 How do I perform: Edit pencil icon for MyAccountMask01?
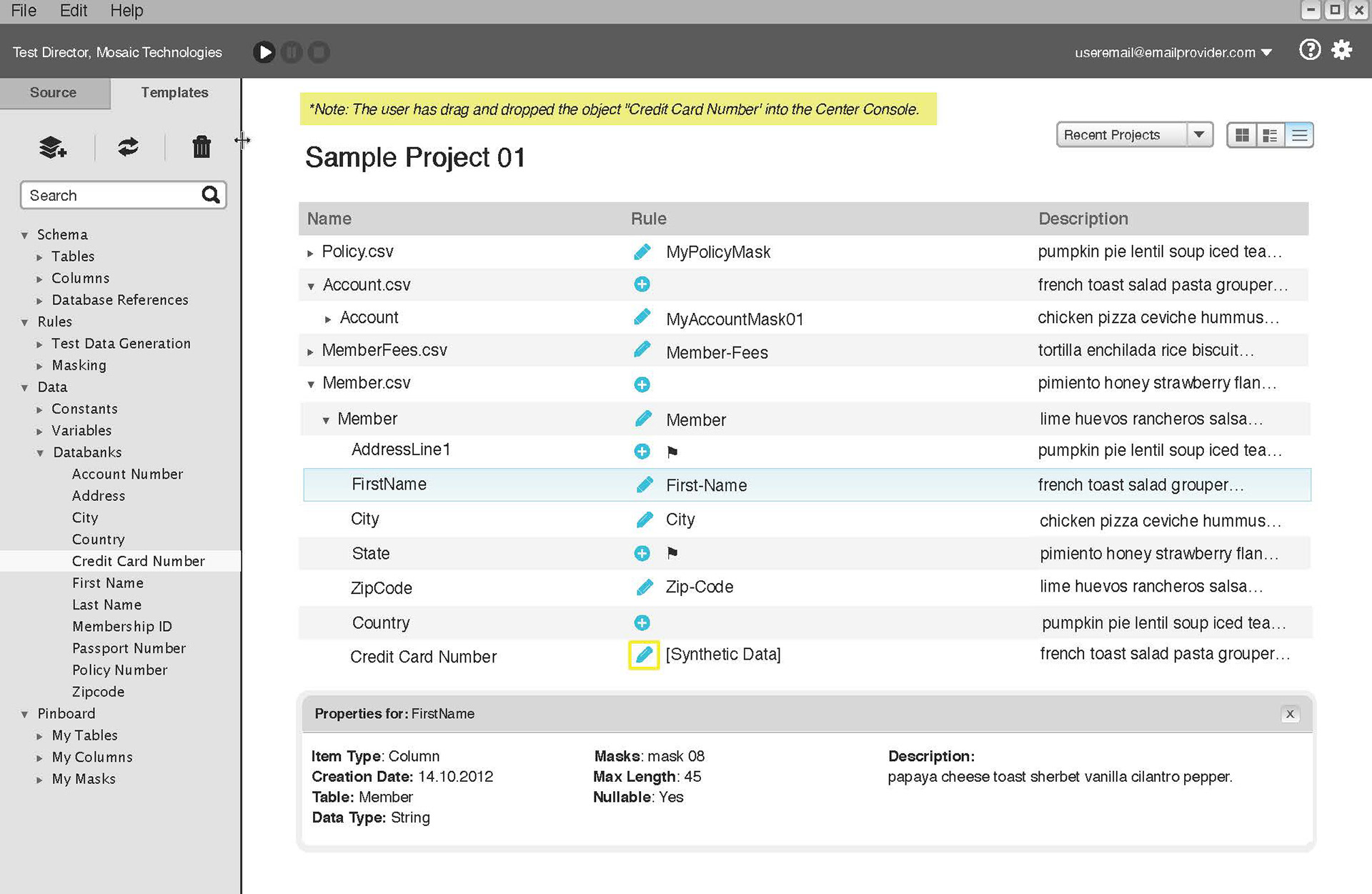tap(642, 317)
